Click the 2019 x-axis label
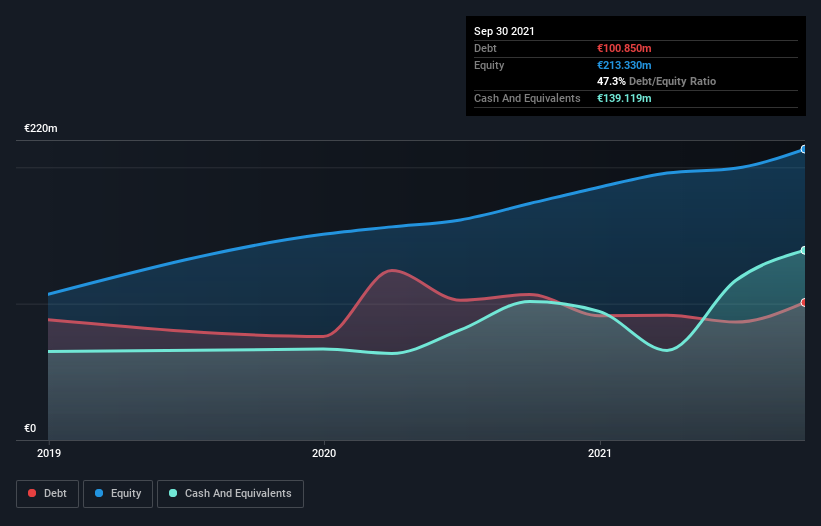Image resolution: width=821 pixels, height=526 pixels. tap(49, 453)
